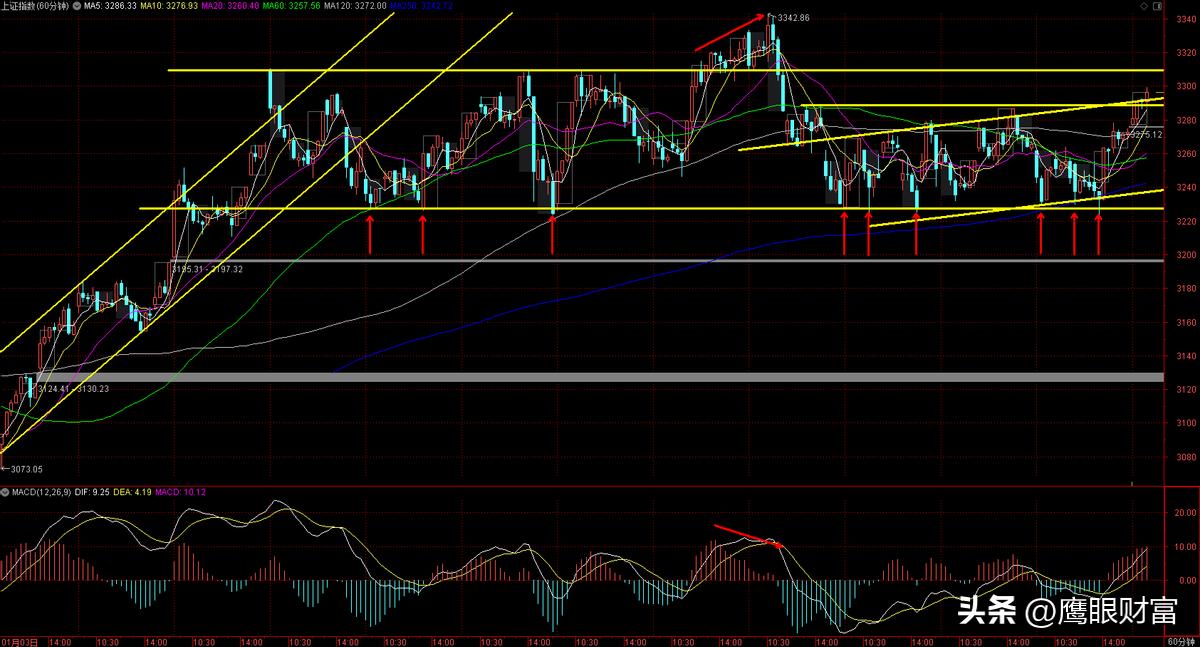Viewport: 1200px width, 647px height.
Task: Click the MA5: 3286.33 value
Action: coord(110,6)
